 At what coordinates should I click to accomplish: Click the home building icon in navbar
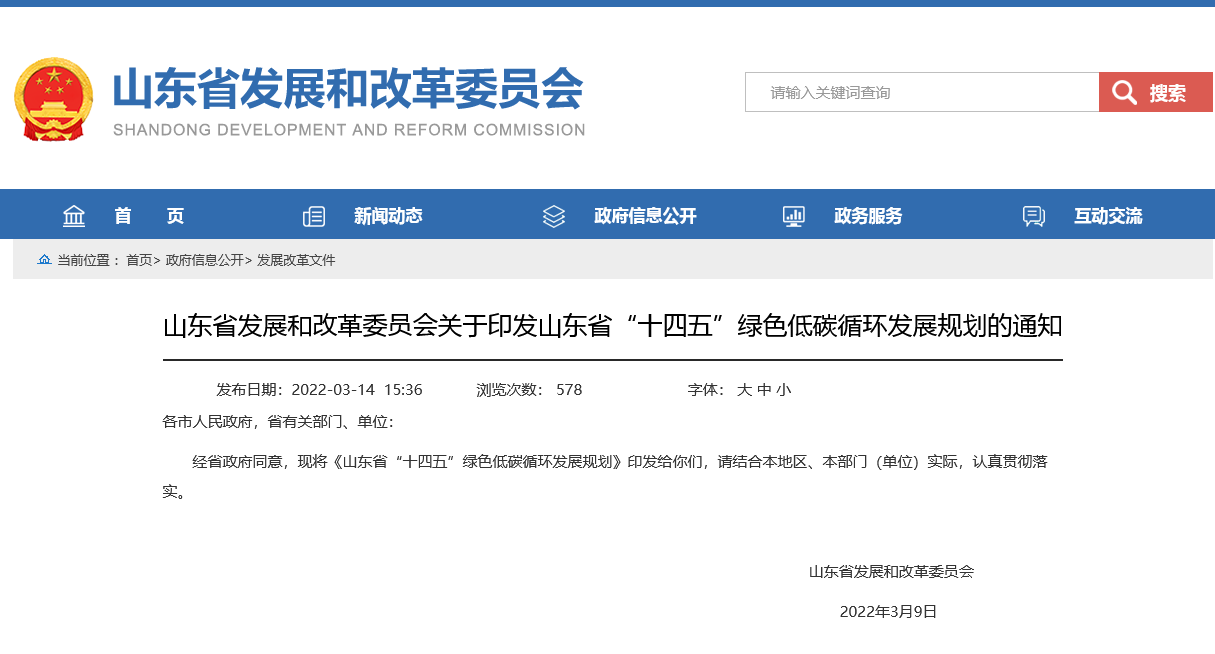pyautogui.click(x=74, y=216)
